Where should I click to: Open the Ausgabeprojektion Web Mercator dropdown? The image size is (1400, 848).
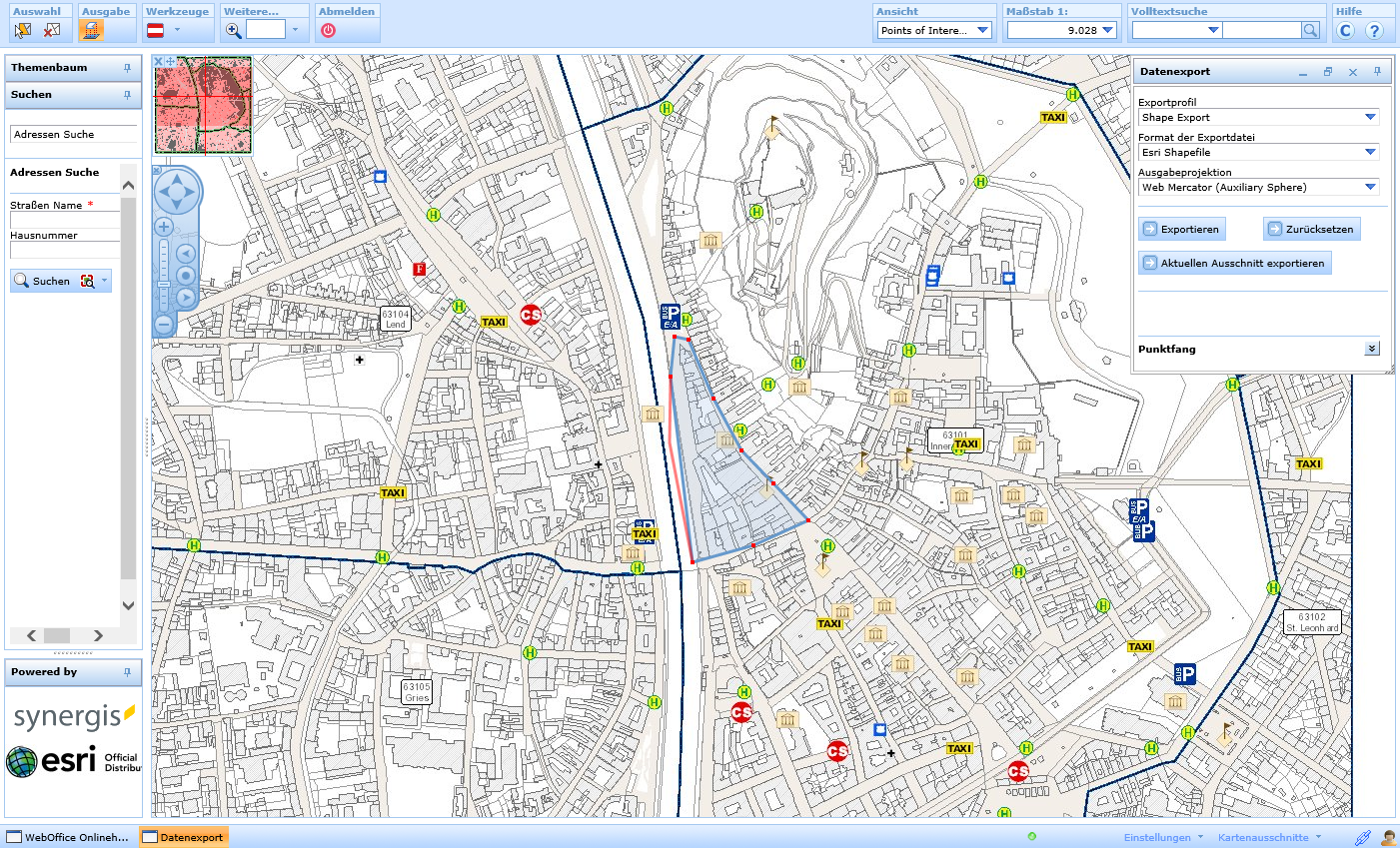(x=1258, y=188)
